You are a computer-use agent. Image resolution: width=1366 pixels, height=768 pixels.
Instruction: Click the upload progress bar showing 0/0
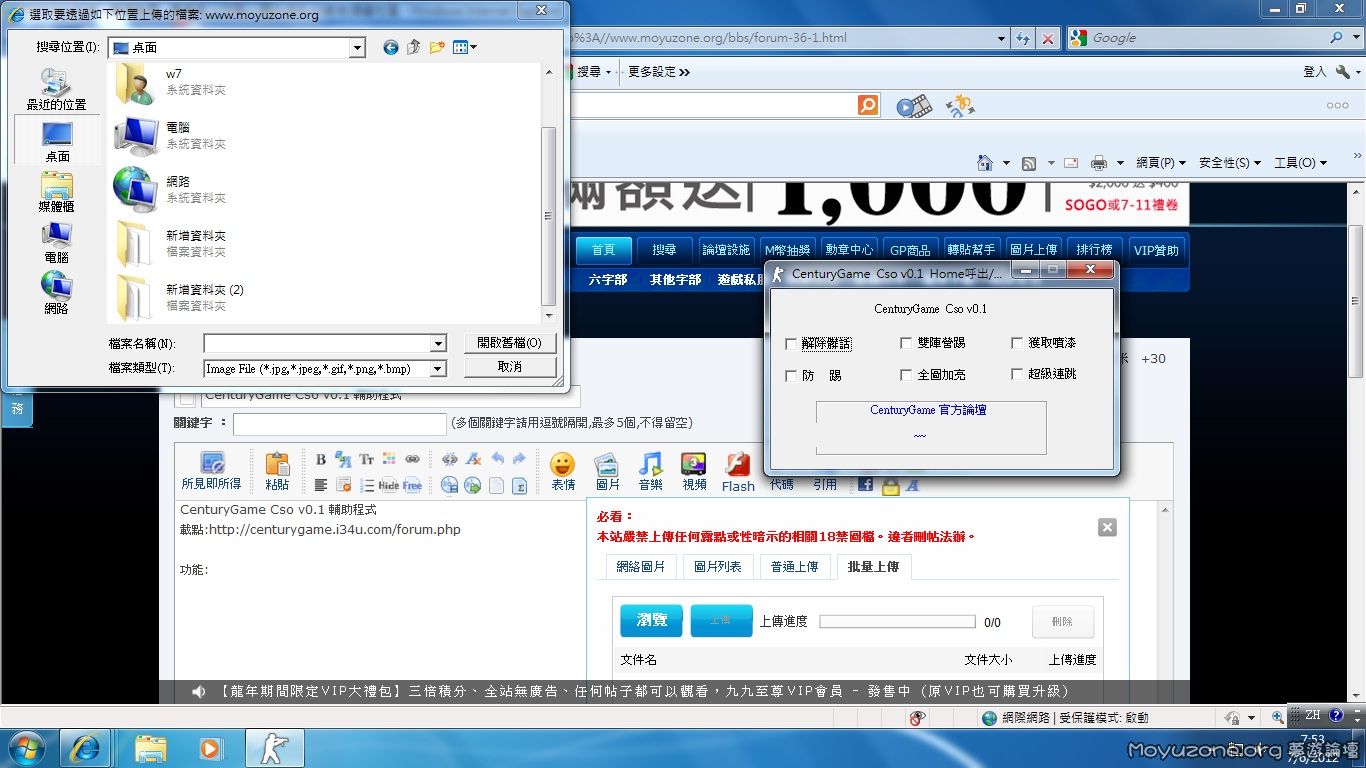pyautogui.click(x=897, y=621)
